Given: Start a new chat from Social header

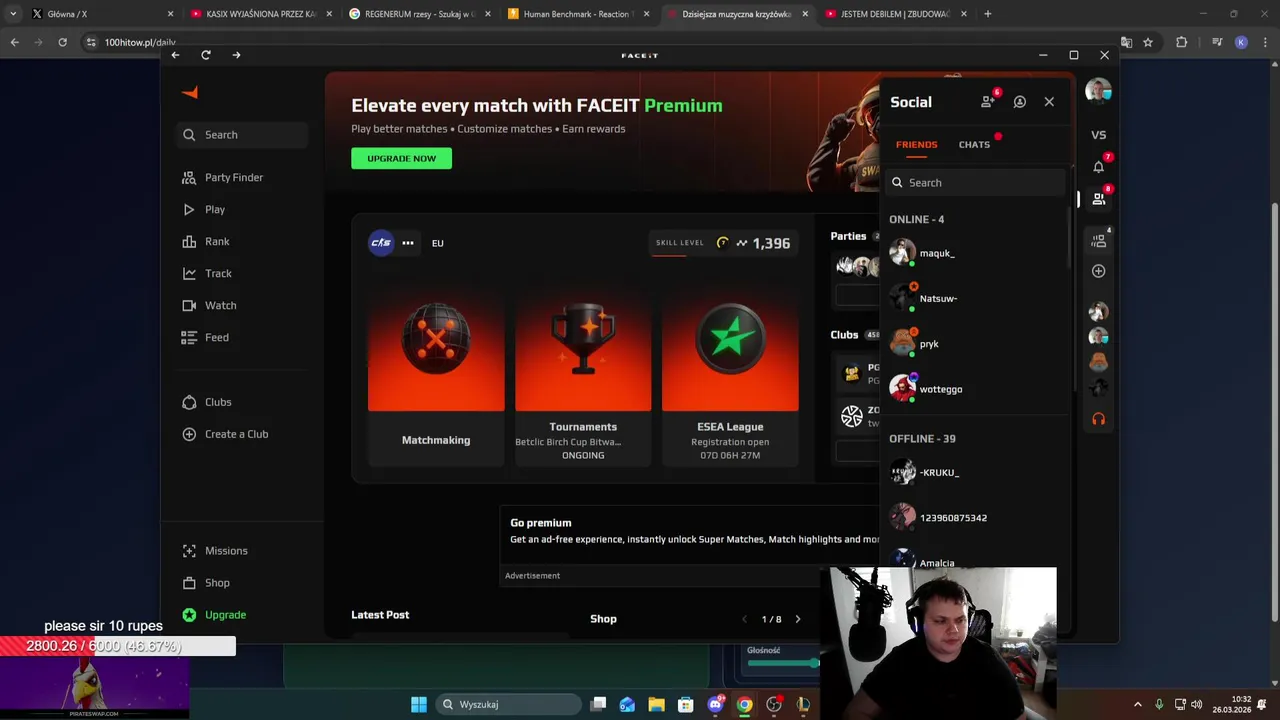Looking at the screenshot, I should 1019,102.
